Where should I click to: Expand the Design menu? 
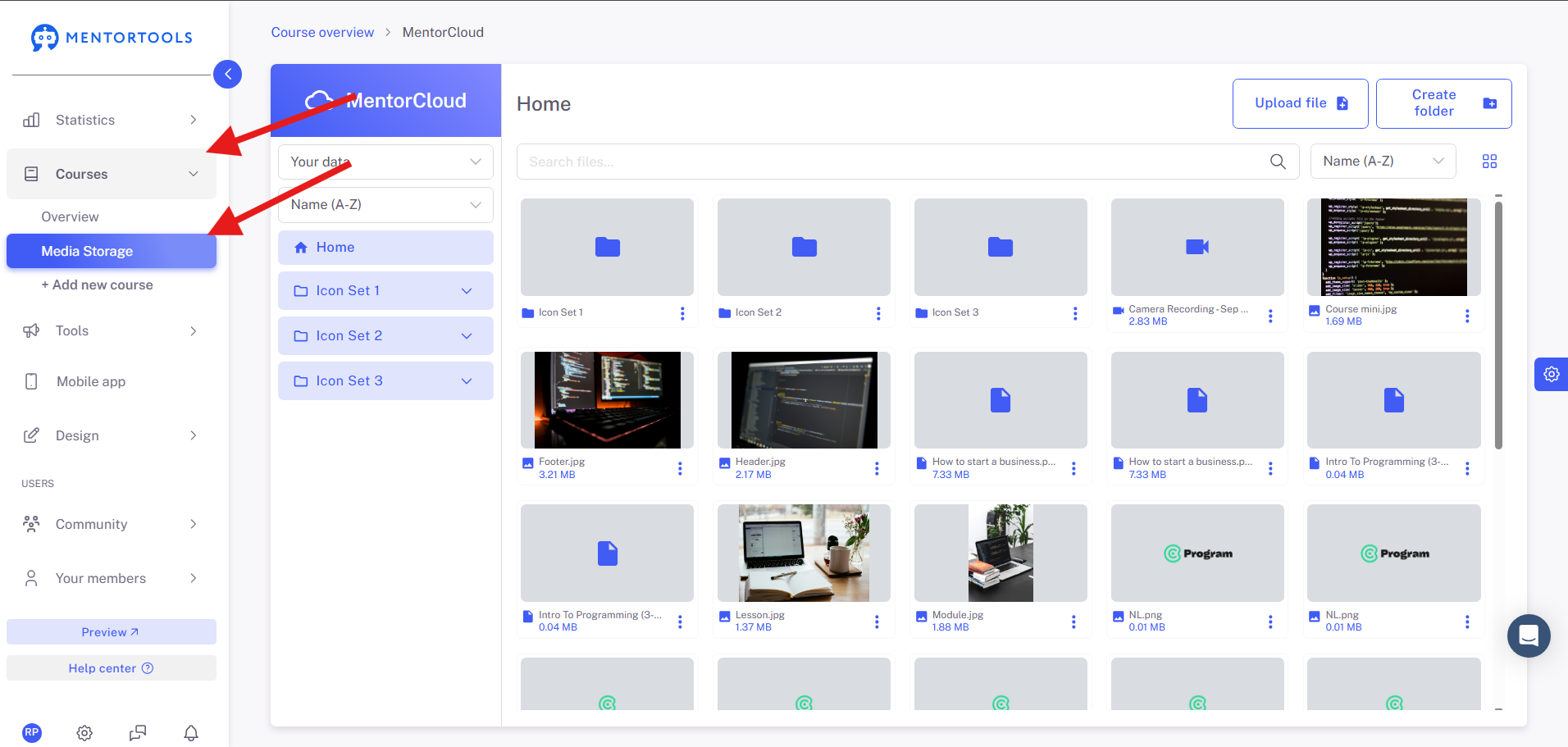(x=112, y=435)
